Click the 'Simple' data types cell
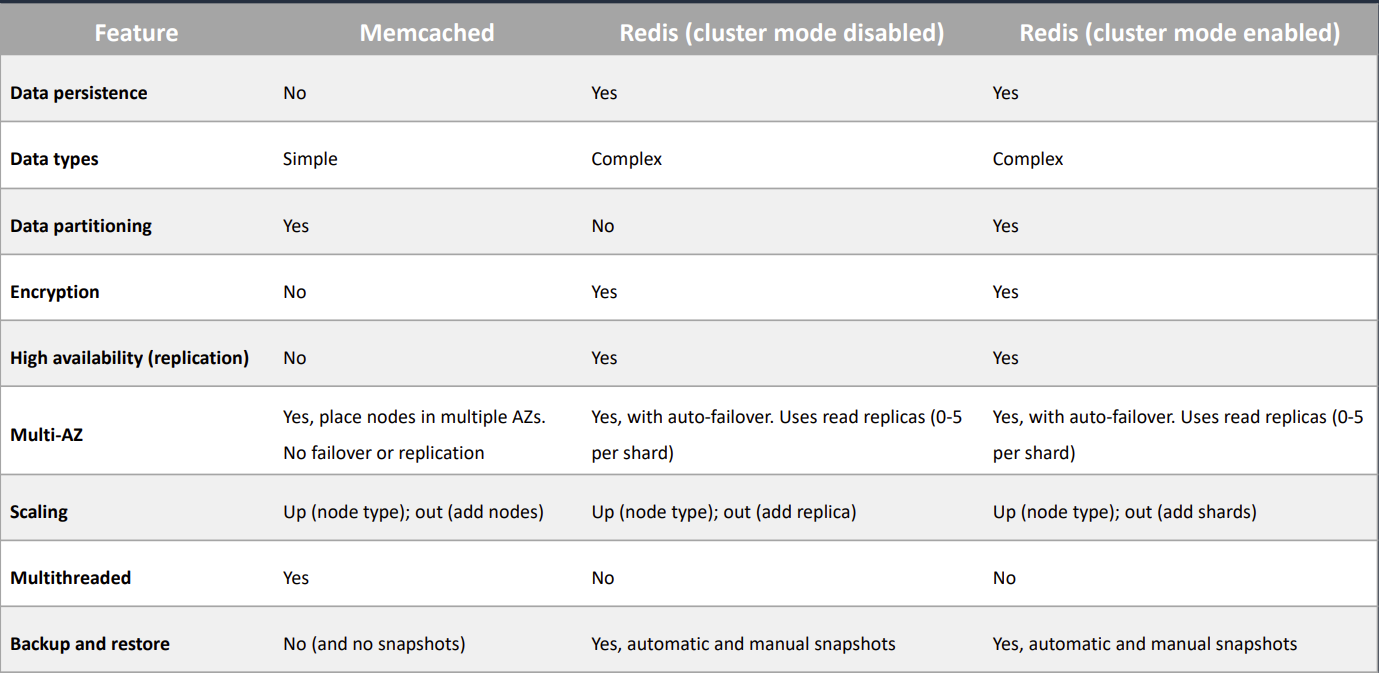This screenshot has width=1379, height=673. [310, 159]
